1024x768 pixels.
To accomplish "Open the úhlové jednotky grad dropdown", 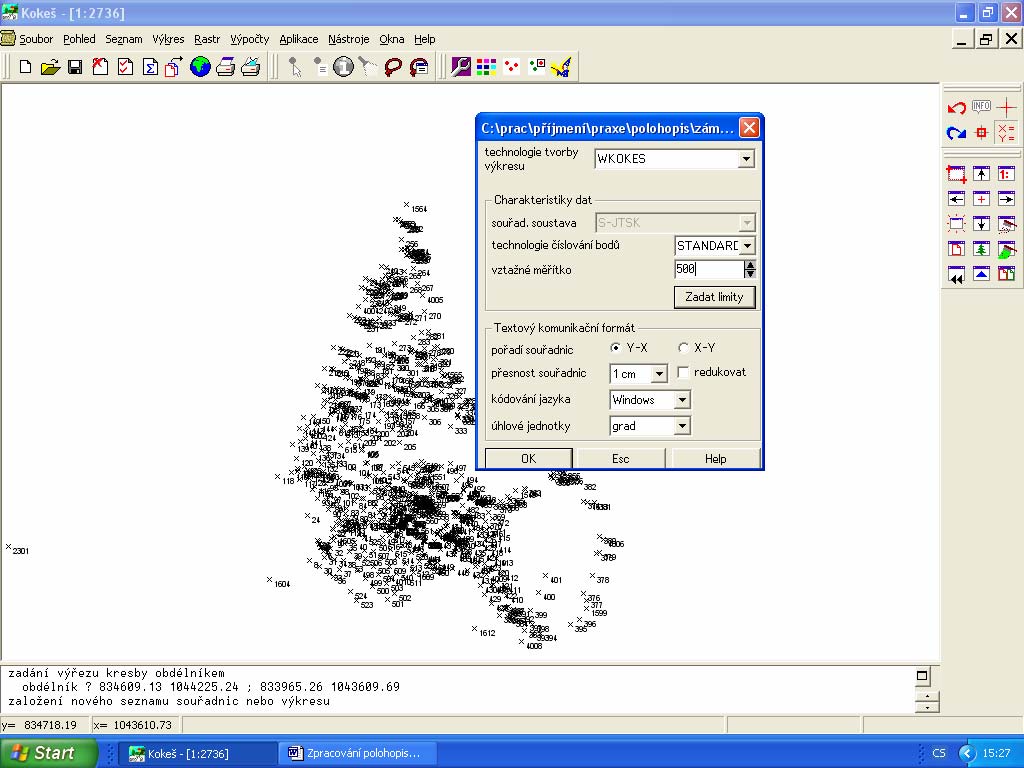I will (682, 426).
